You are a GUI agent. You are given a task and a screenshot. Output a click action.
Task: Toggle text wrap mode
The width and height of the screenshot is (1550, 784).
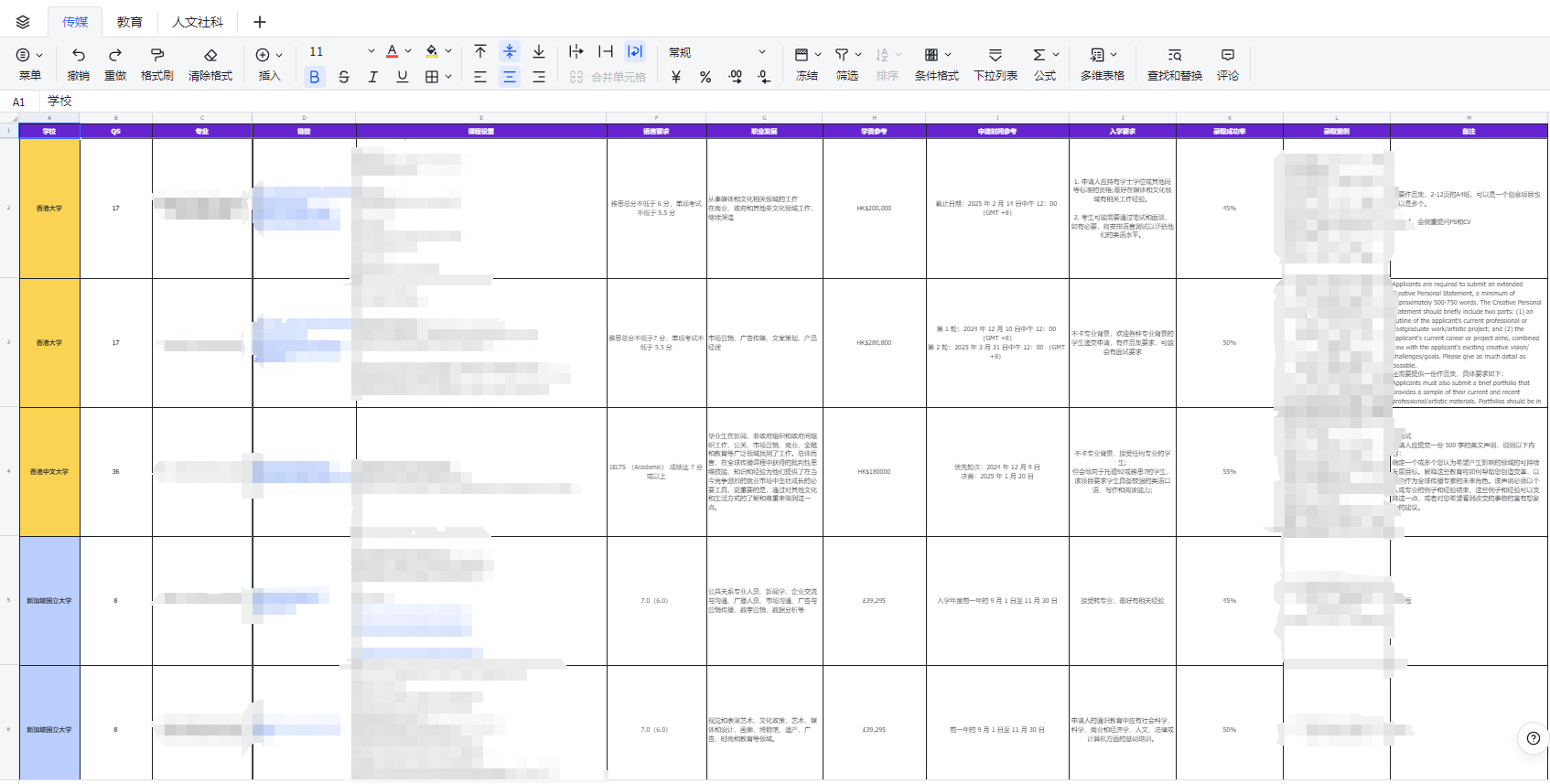pos(635,51)
